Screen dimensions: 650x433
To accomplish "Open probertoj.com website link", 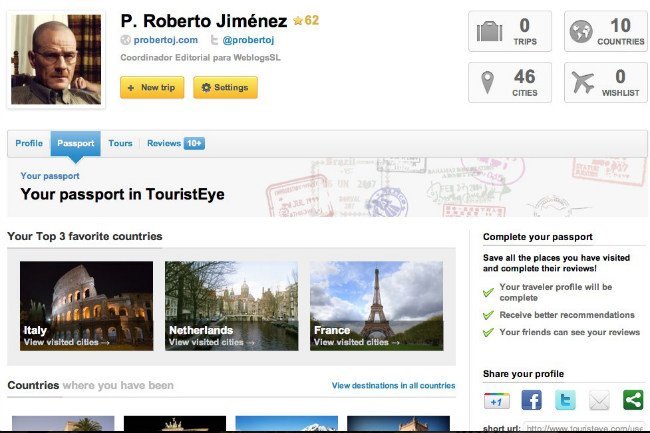I will click(x=165, y=40).
